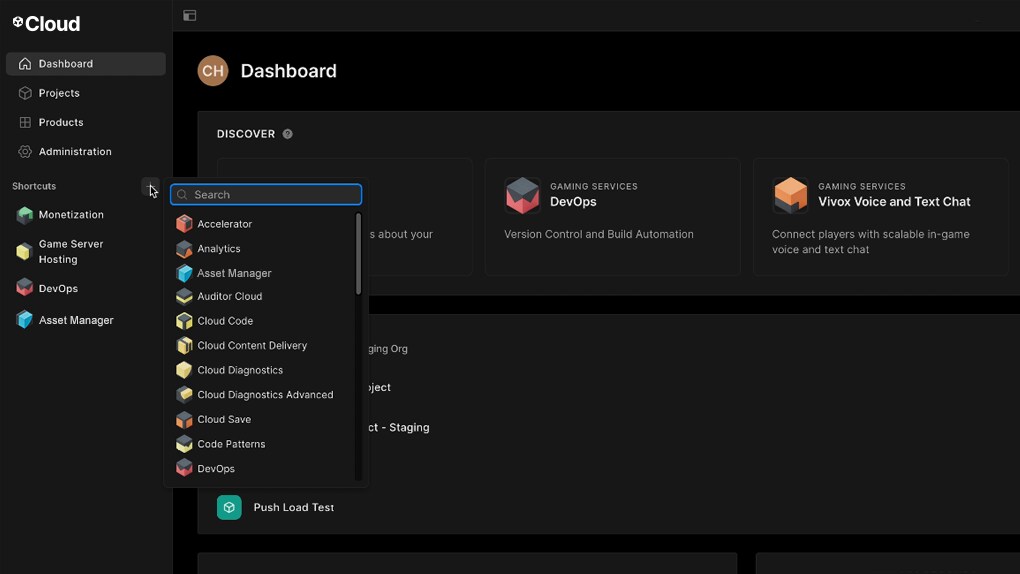Image resolution: width=1020 pixels, height=574 pixels.
Task: Click the Game Server Hosting shortcut icon
Action: point(25,252)
